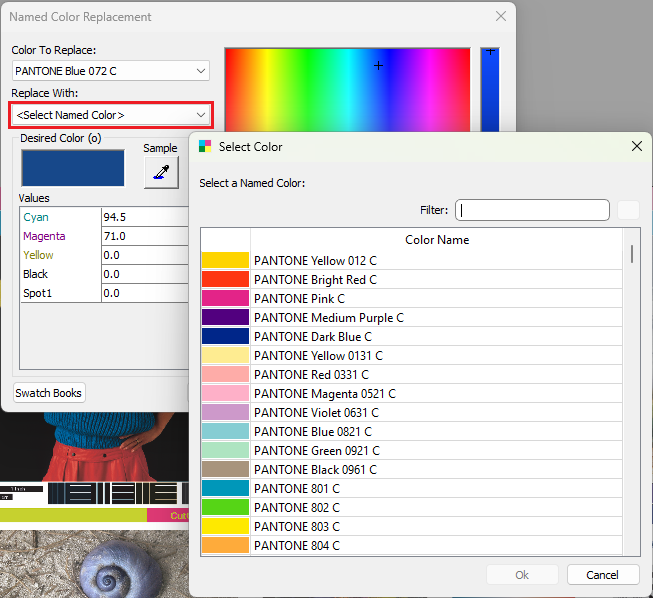Click the Yellow value field 0.0
The width and height of the screenshot is (653, 598).
(145, 255)
